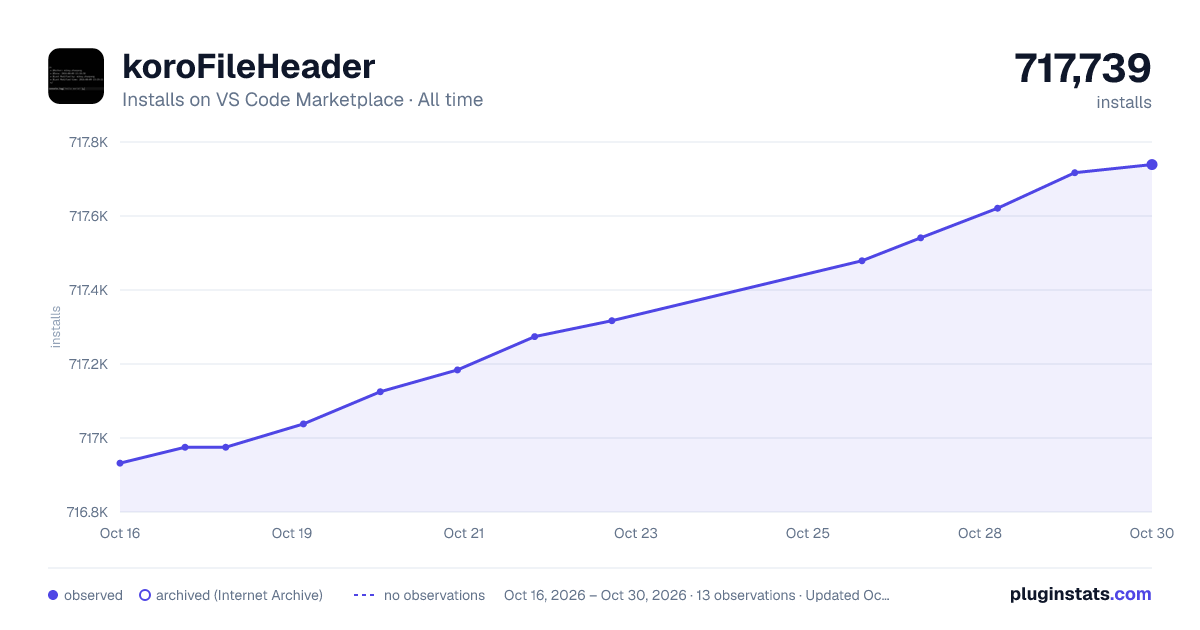
Task: Click the 'observed' legend label
Action: pyautogui.click(x=93, y=595)
